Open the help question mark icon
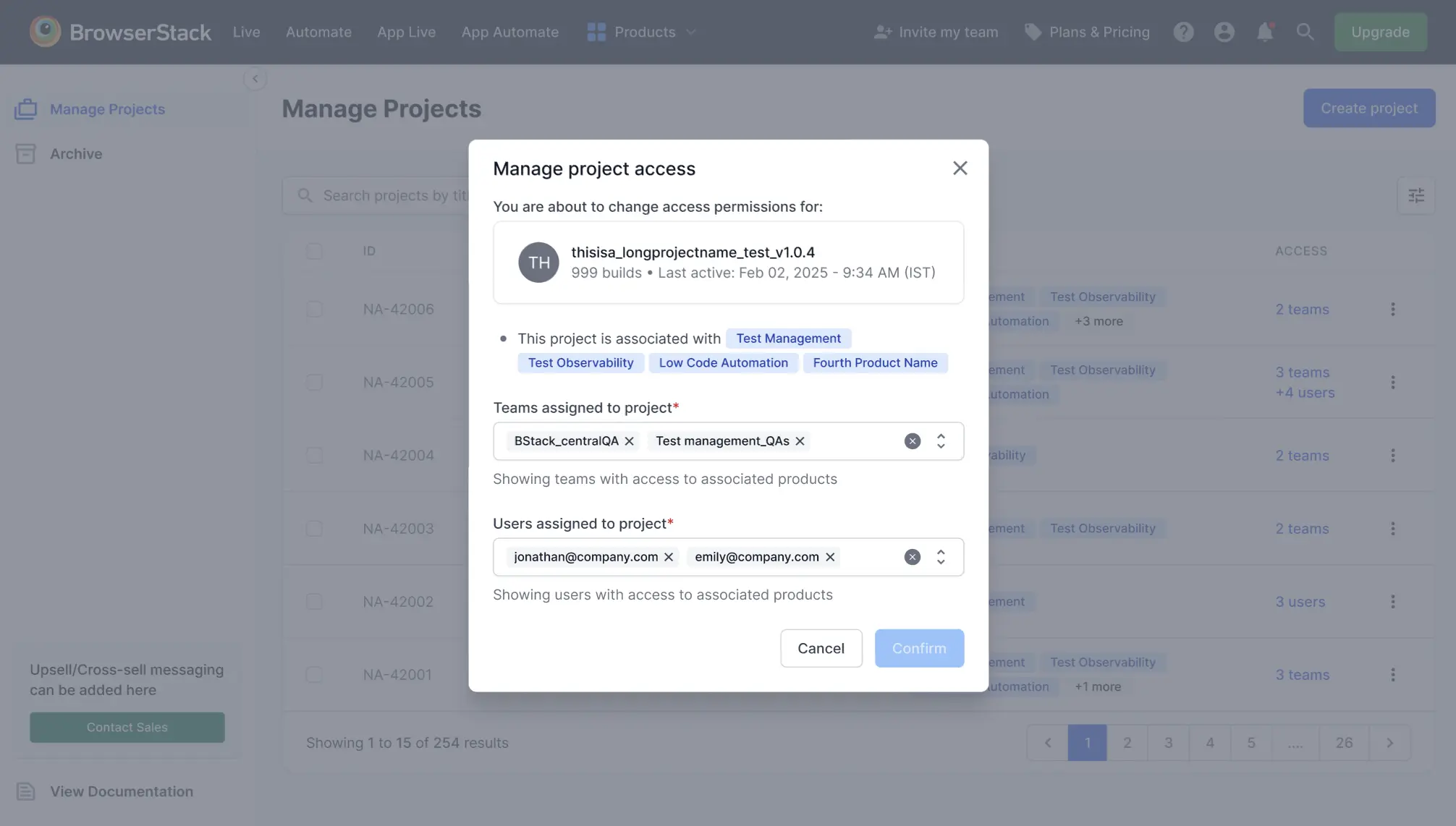1456x826 pixels. [x=1183, y=32]
